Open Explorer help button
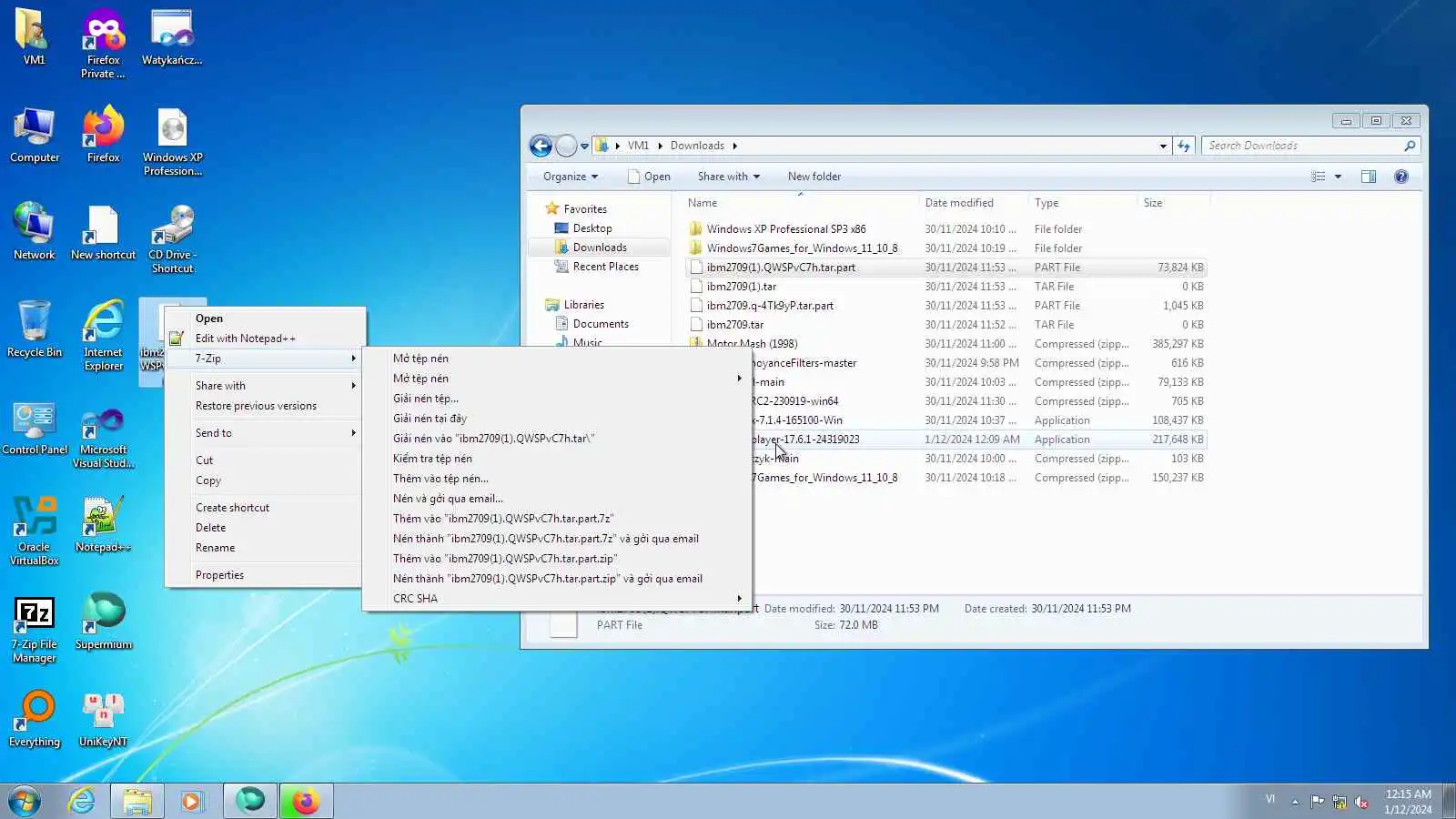 click(x=1401, y=177)
